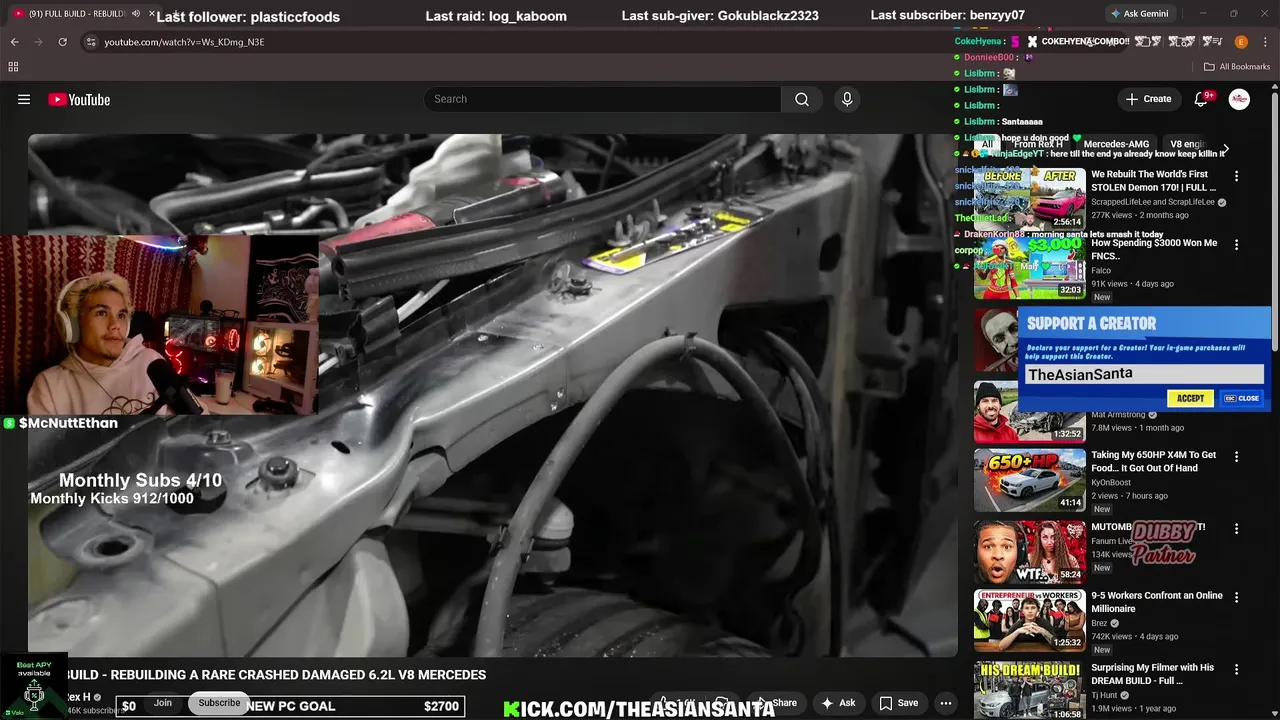Image resolution: width=1280 pixels, height=720 pixels.
Task: Open the Brez channel name
Action: point(1099,623)
